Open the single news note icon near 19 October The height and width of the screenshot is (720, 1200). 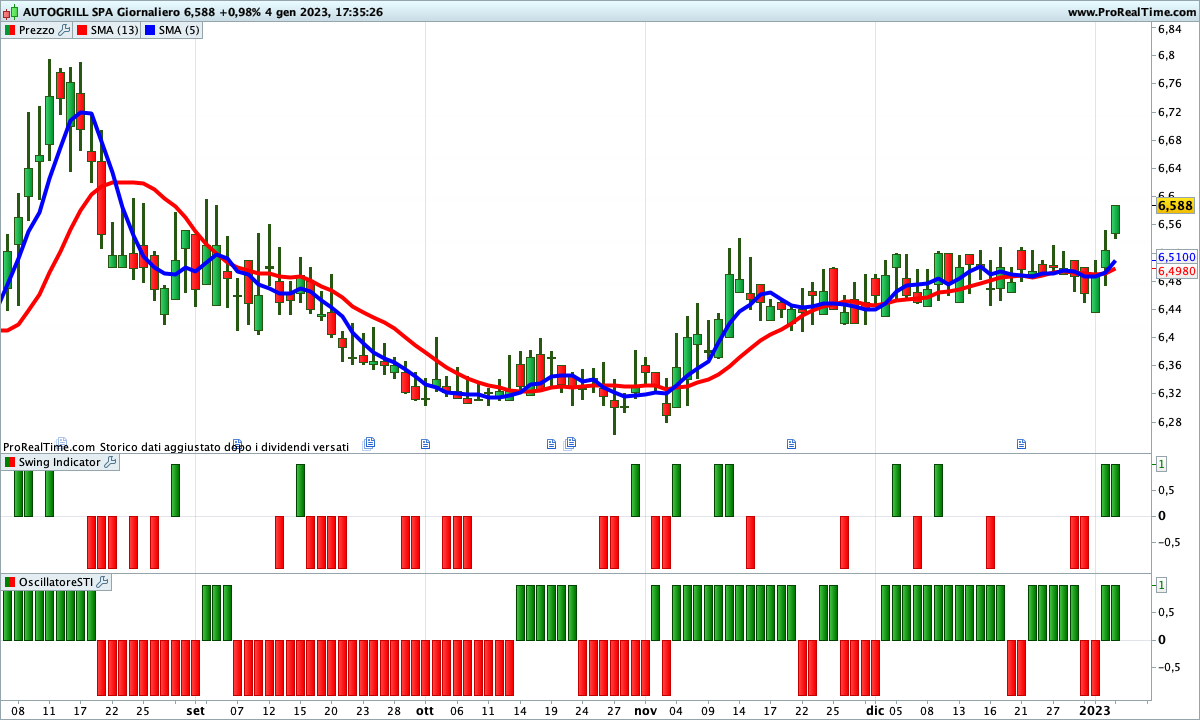pyautogui.click(x=551, y=443)
